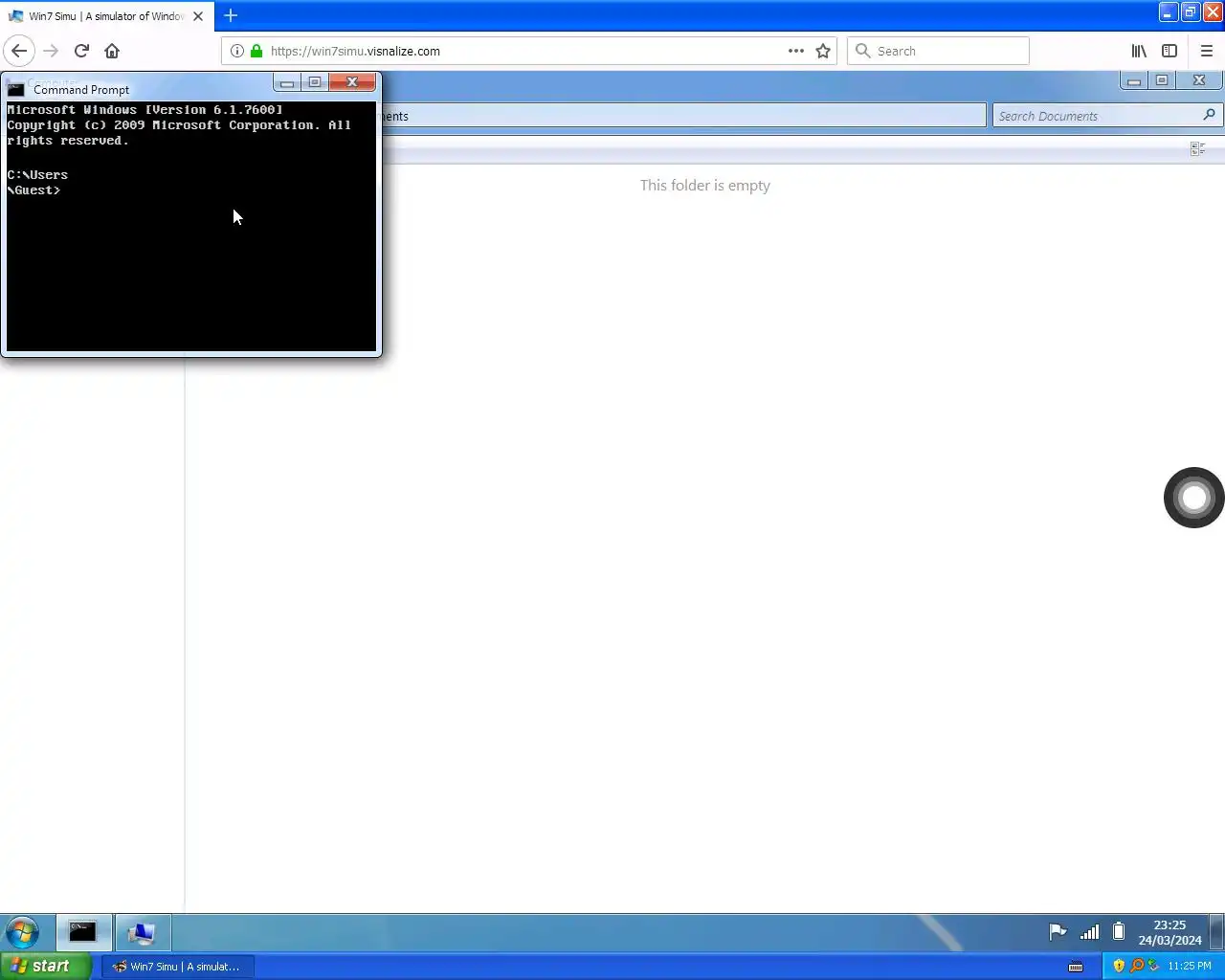
Task: Click the round floating assistive button
Action: point(1194,498)
